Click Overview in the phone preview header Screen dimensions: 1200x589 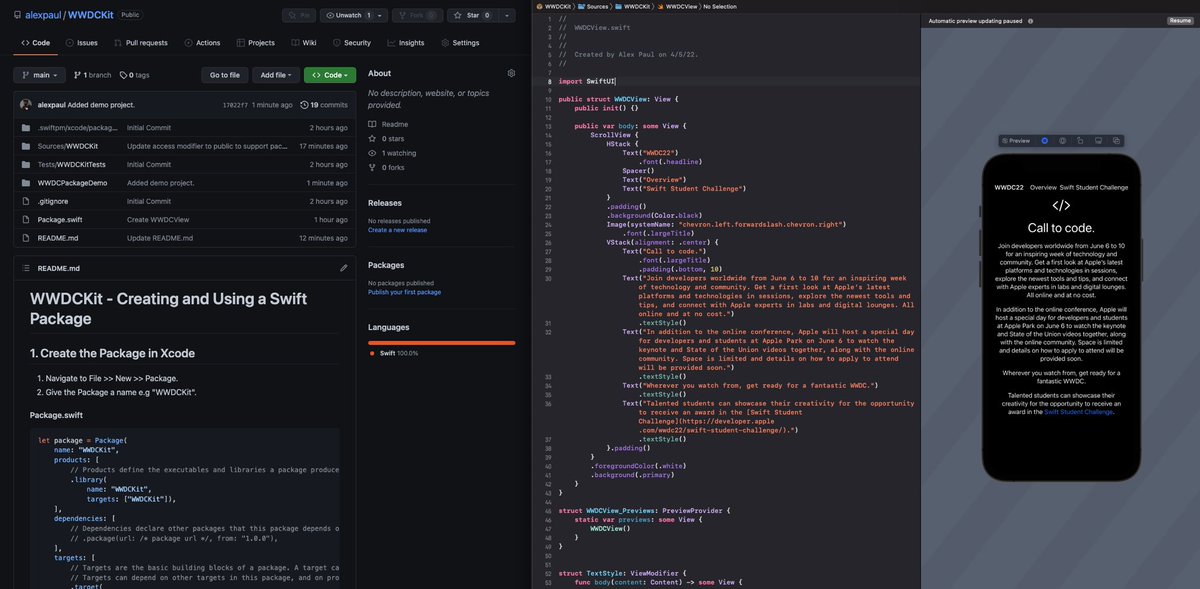(1043, 187)
